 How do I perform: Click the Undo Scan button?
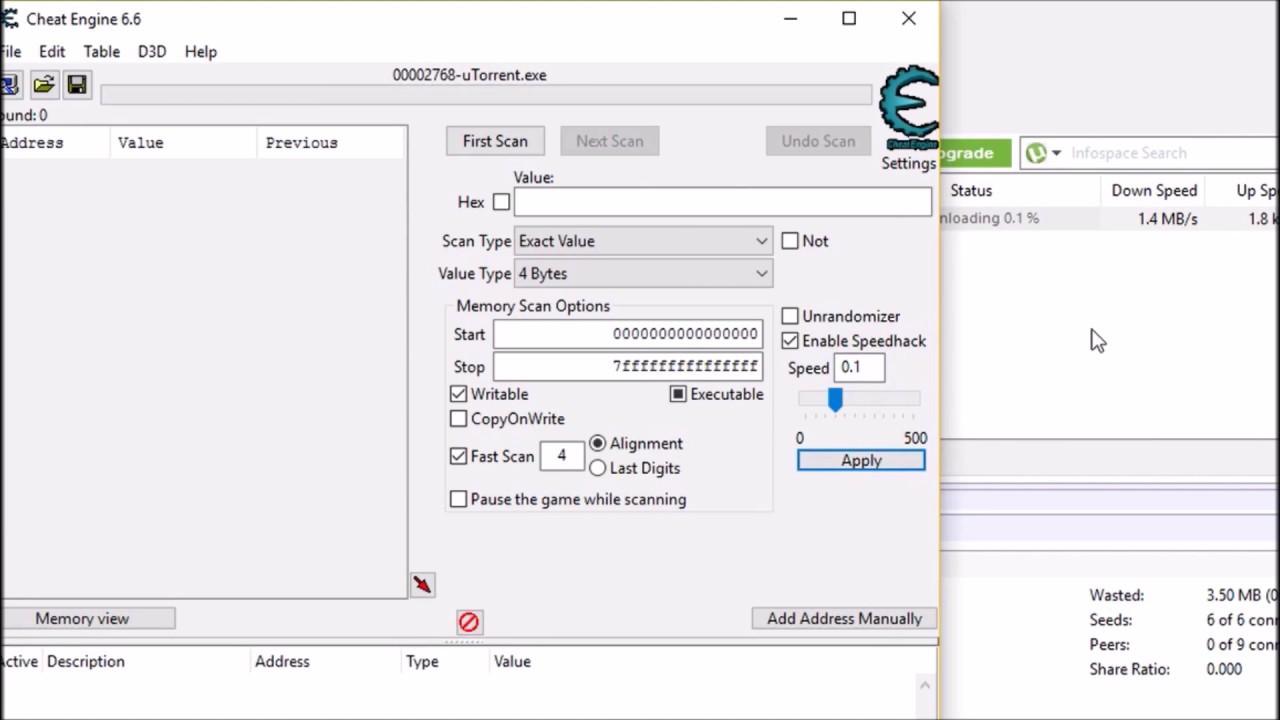click(x=818, y=141)
